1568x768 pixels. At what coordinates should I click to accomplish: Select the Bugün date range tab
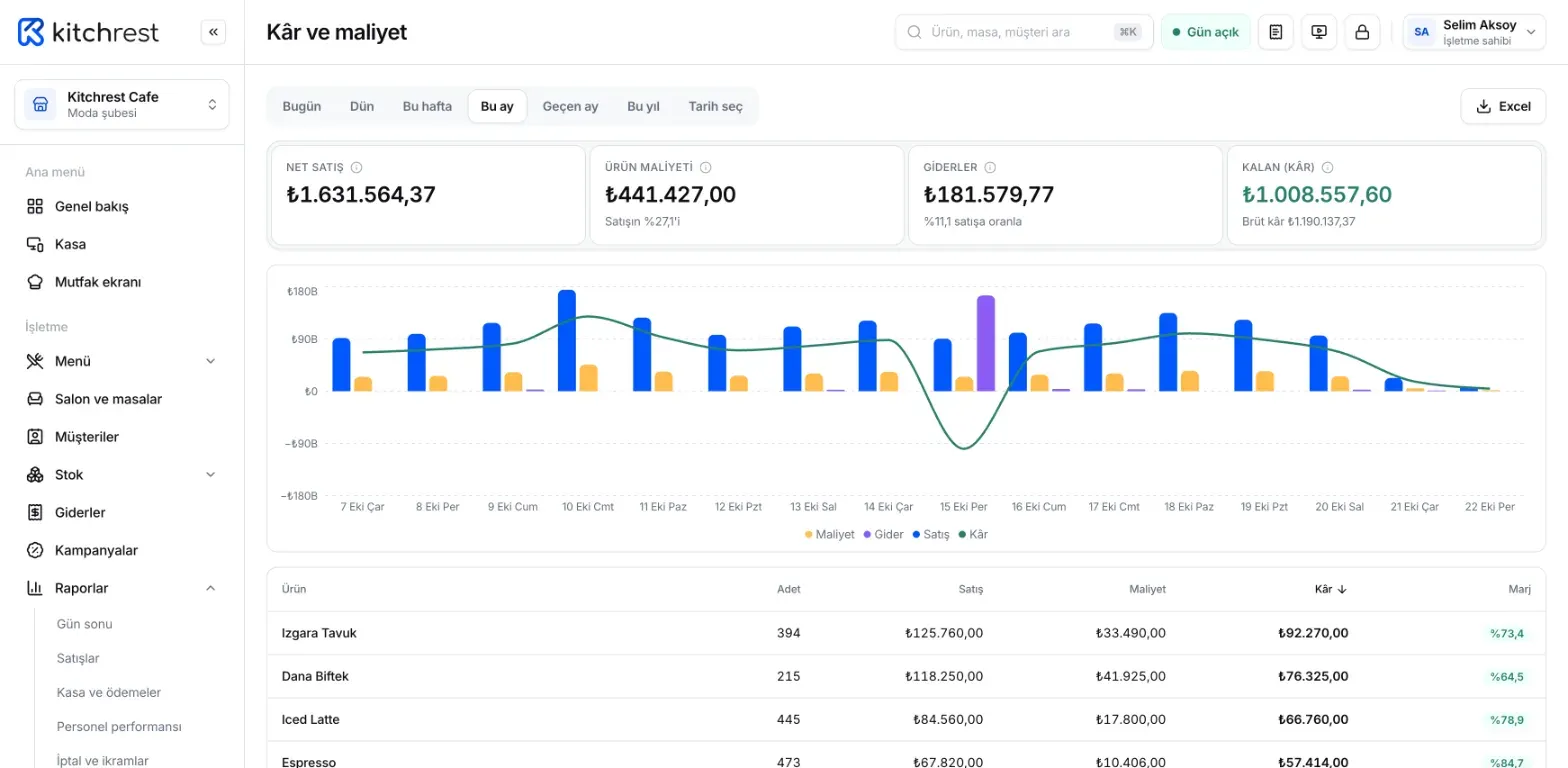[x=302, y=106]
